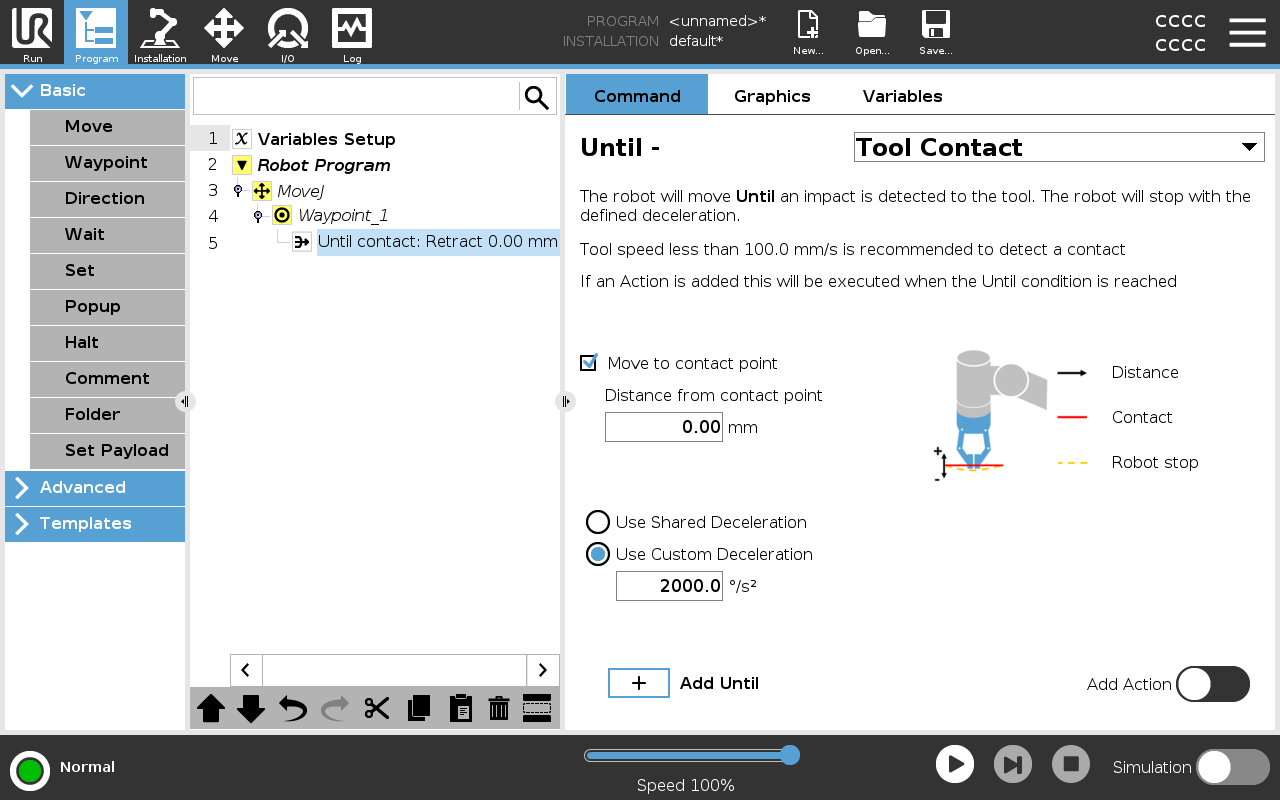Expand the Templates command section
This screenshot has width=1280, height=800.
pyautogui.click(x=95, y=524)
